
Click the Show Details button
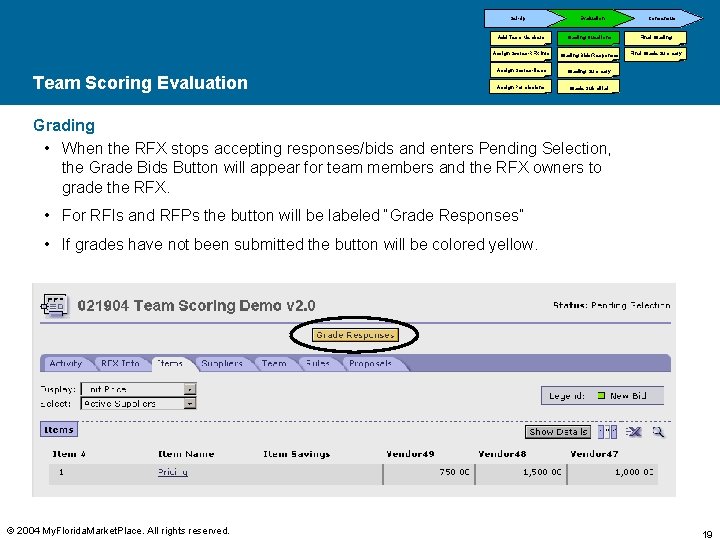click(557, 432)
